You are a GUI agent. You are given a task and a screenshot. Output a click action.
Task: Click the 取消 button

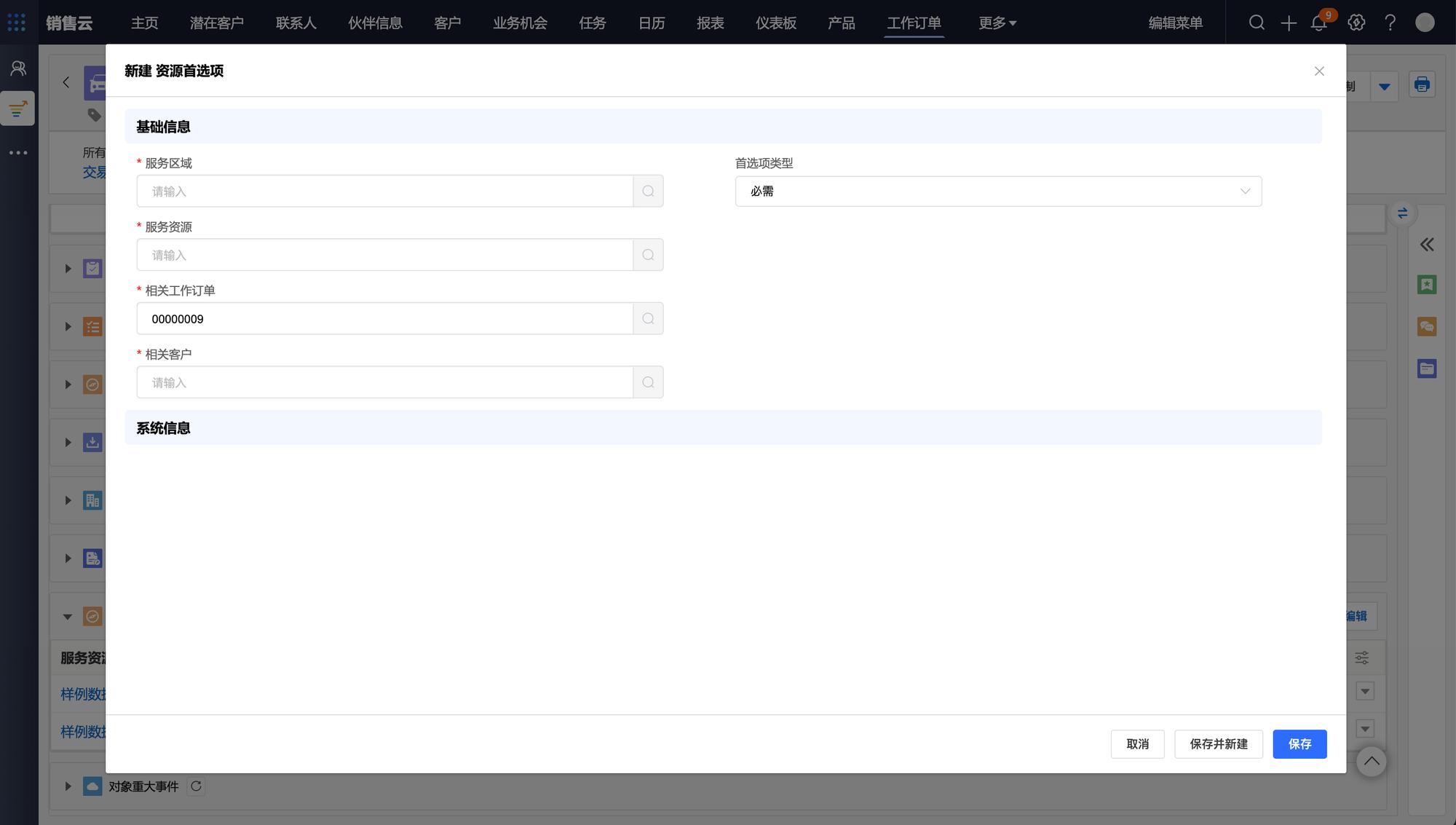point(1137,744)
